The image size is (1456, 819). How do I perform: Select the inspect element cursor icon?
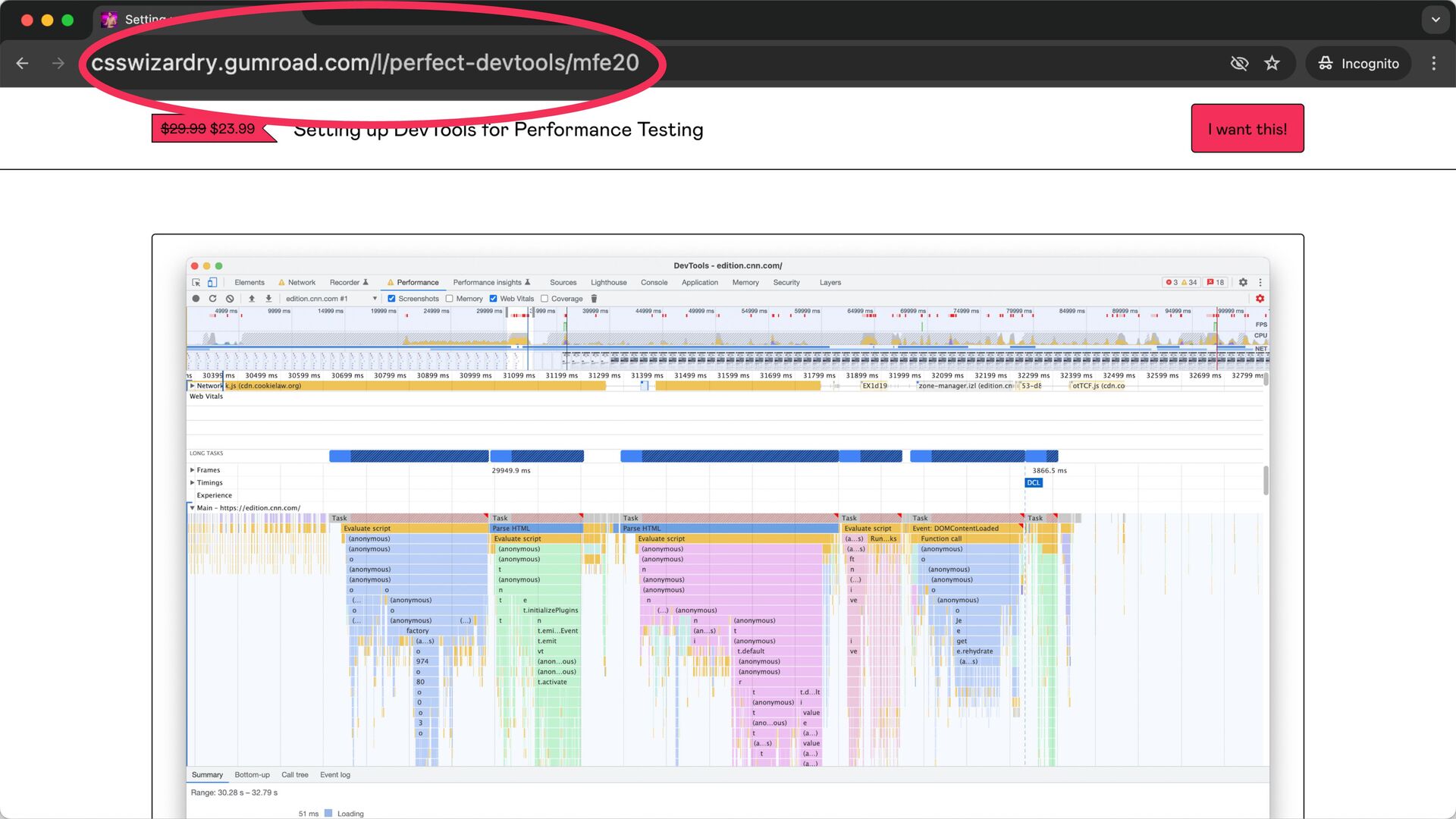(x=196, y=282)
